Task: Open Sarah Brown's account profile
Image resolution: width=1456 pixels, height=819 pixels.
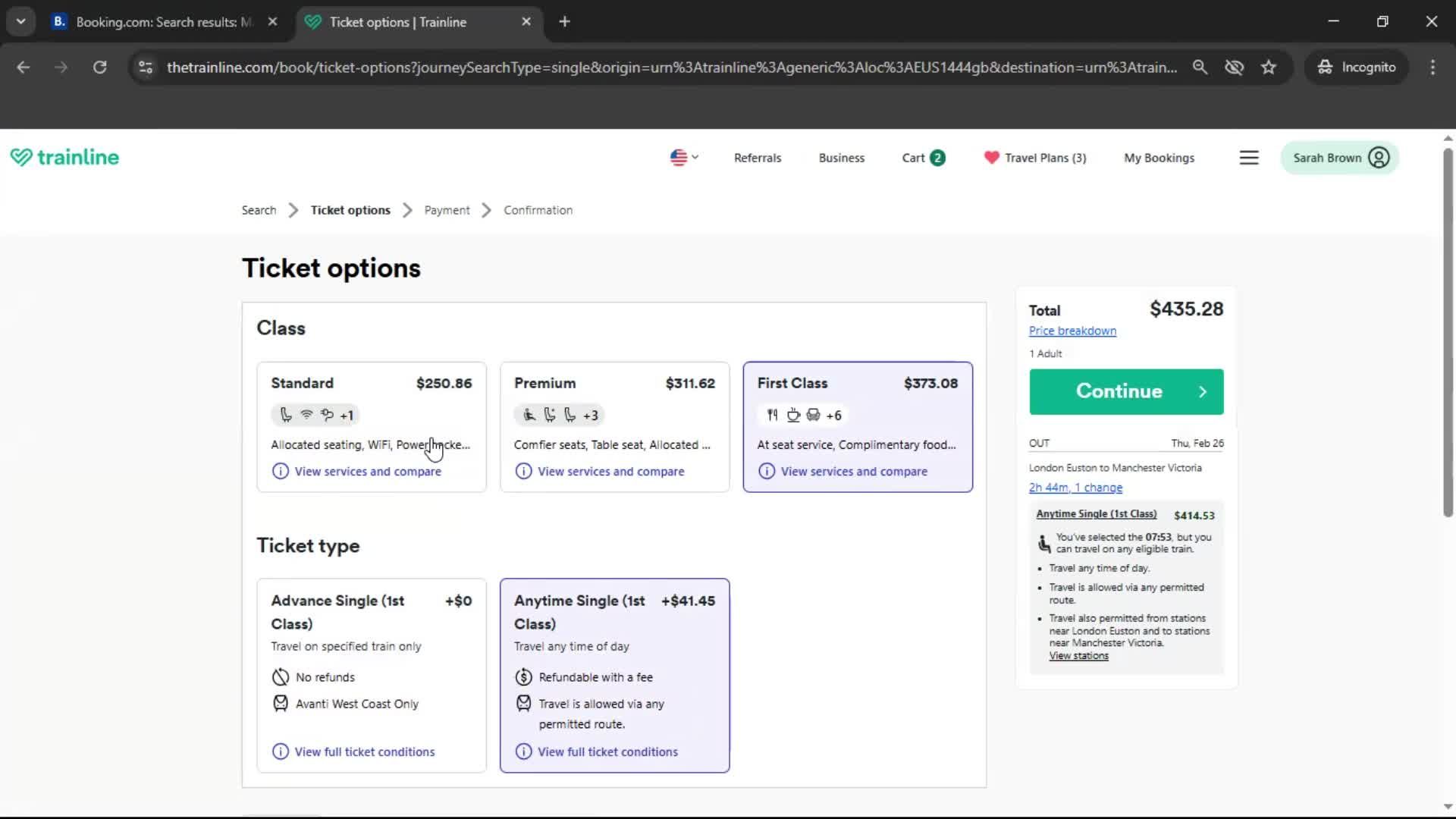Action: click(x=1339, y=158)
